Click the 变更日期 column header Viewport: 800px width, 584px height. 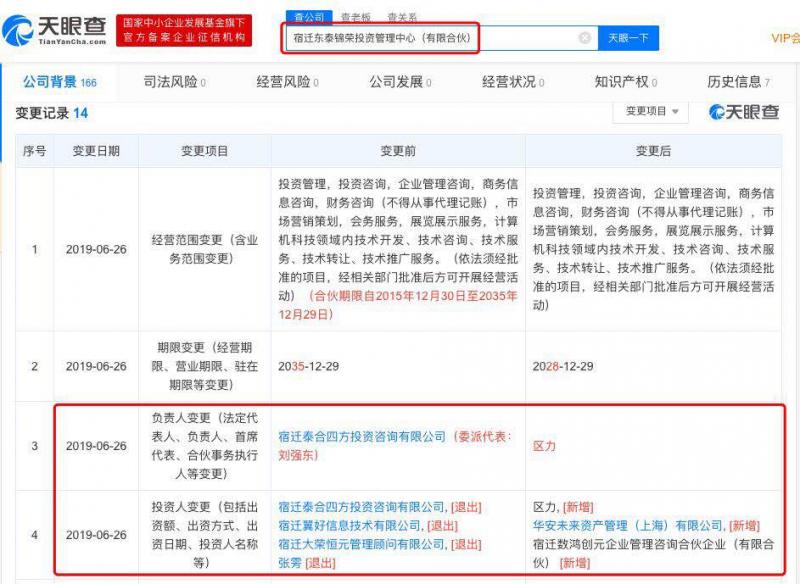pyautogui.click(x=96, y=151)
